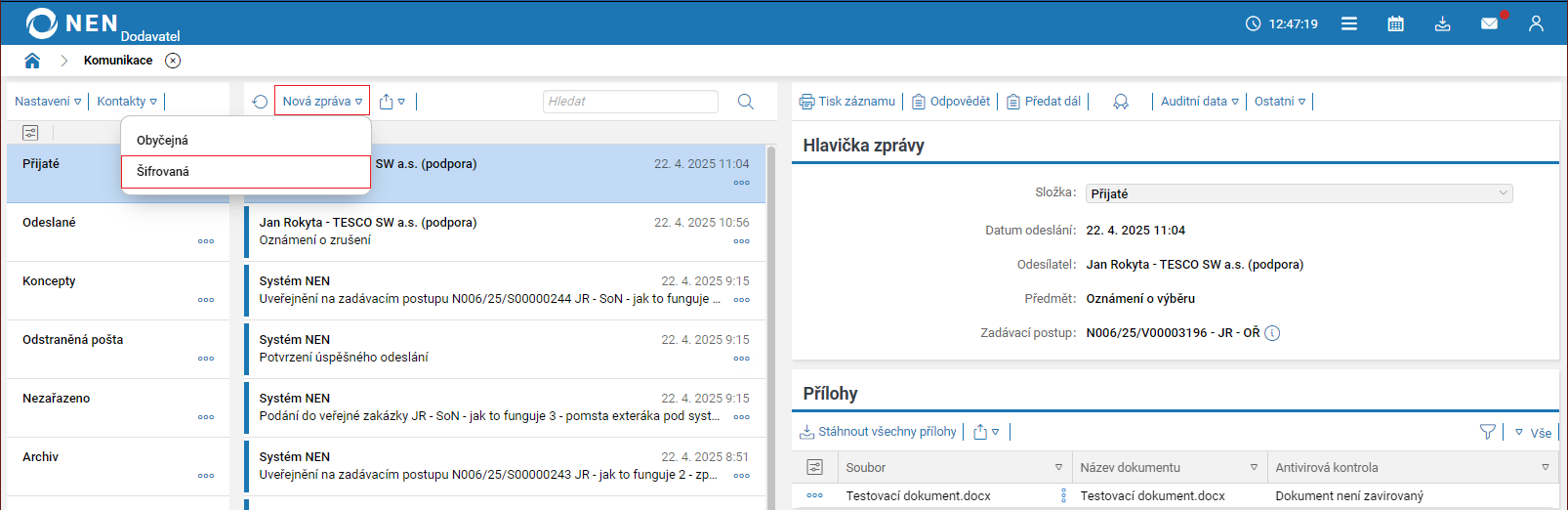This screenshot has height=510, width=1568.
Task: Open the user profile icon
Action: (1536, 23)
